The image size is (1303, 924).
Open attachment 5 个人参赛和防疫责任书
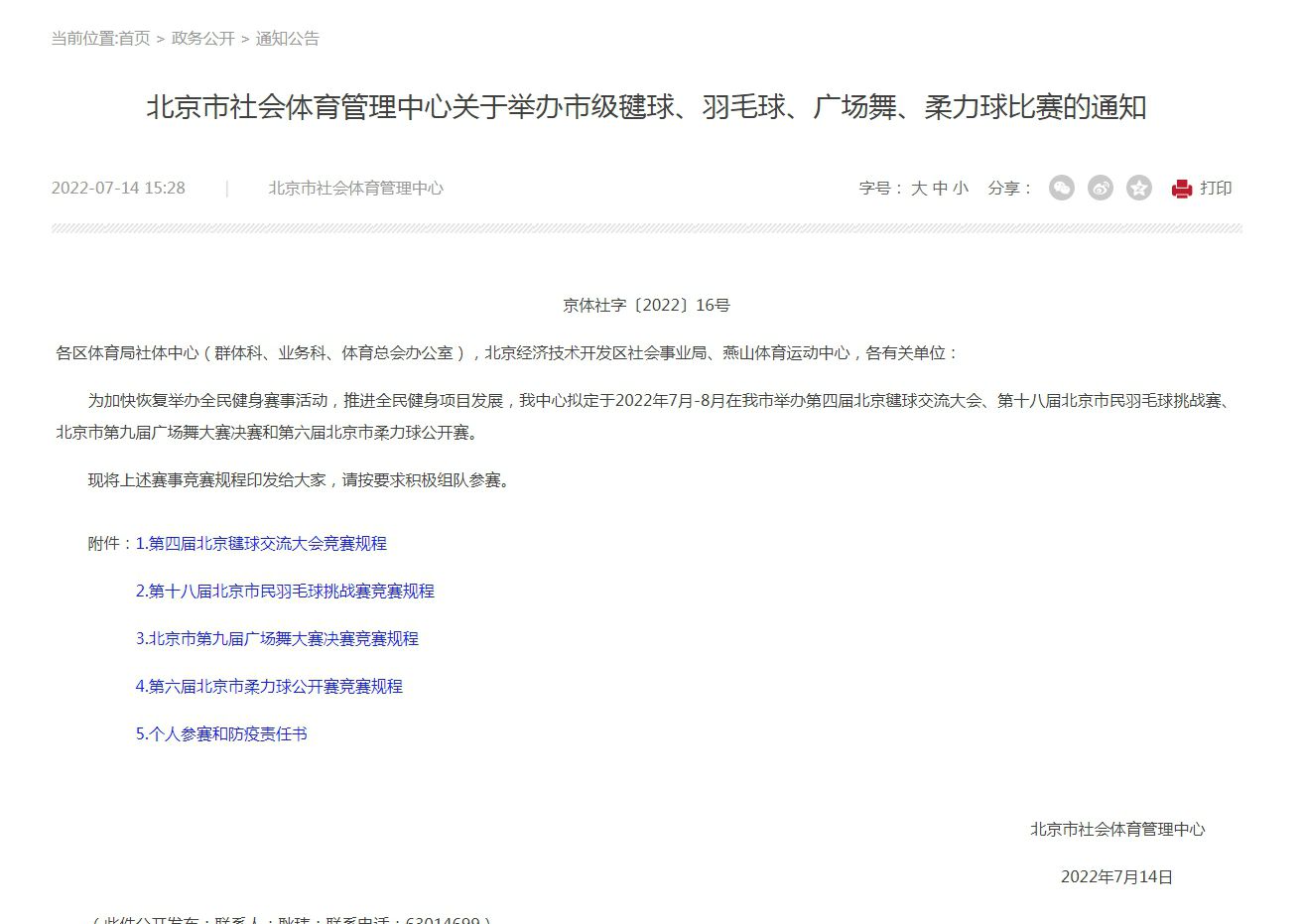[x=221, y=733]
